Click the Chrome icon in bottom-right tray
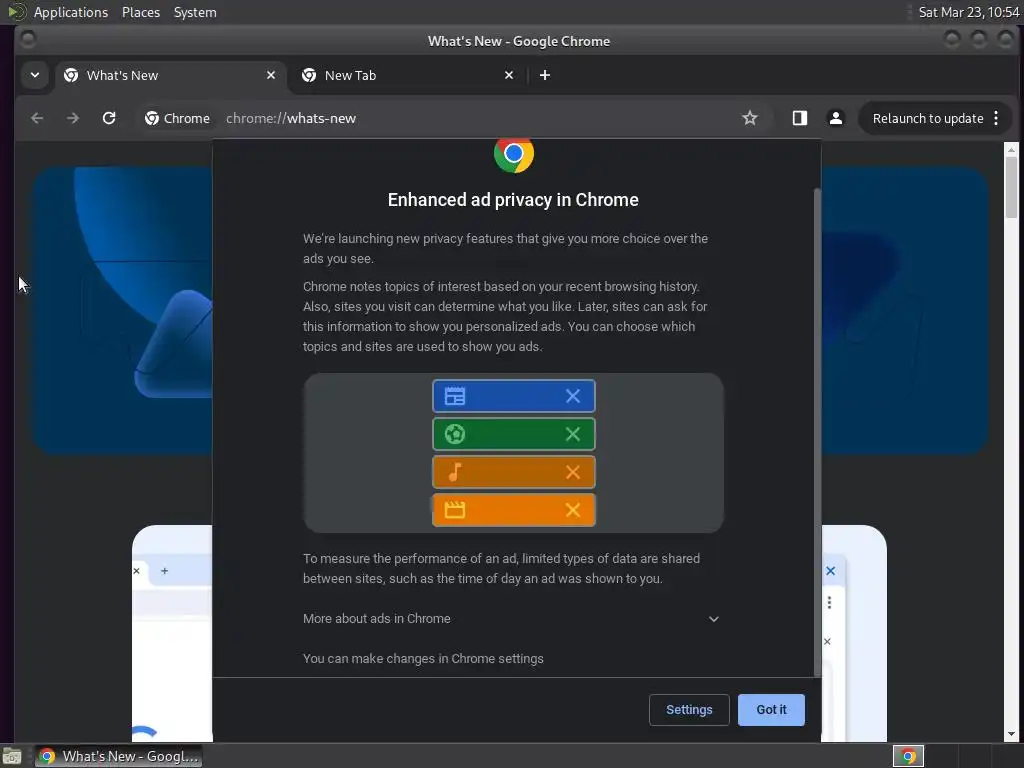Image resolution: width=1024 pixels, height=768 pixels. click(x=908, y=756)
